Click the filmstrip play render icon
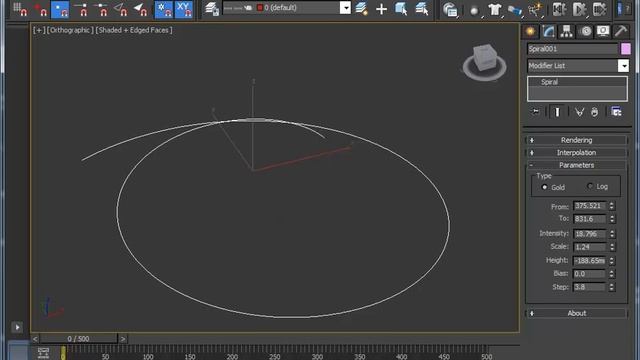 [579, 9]
